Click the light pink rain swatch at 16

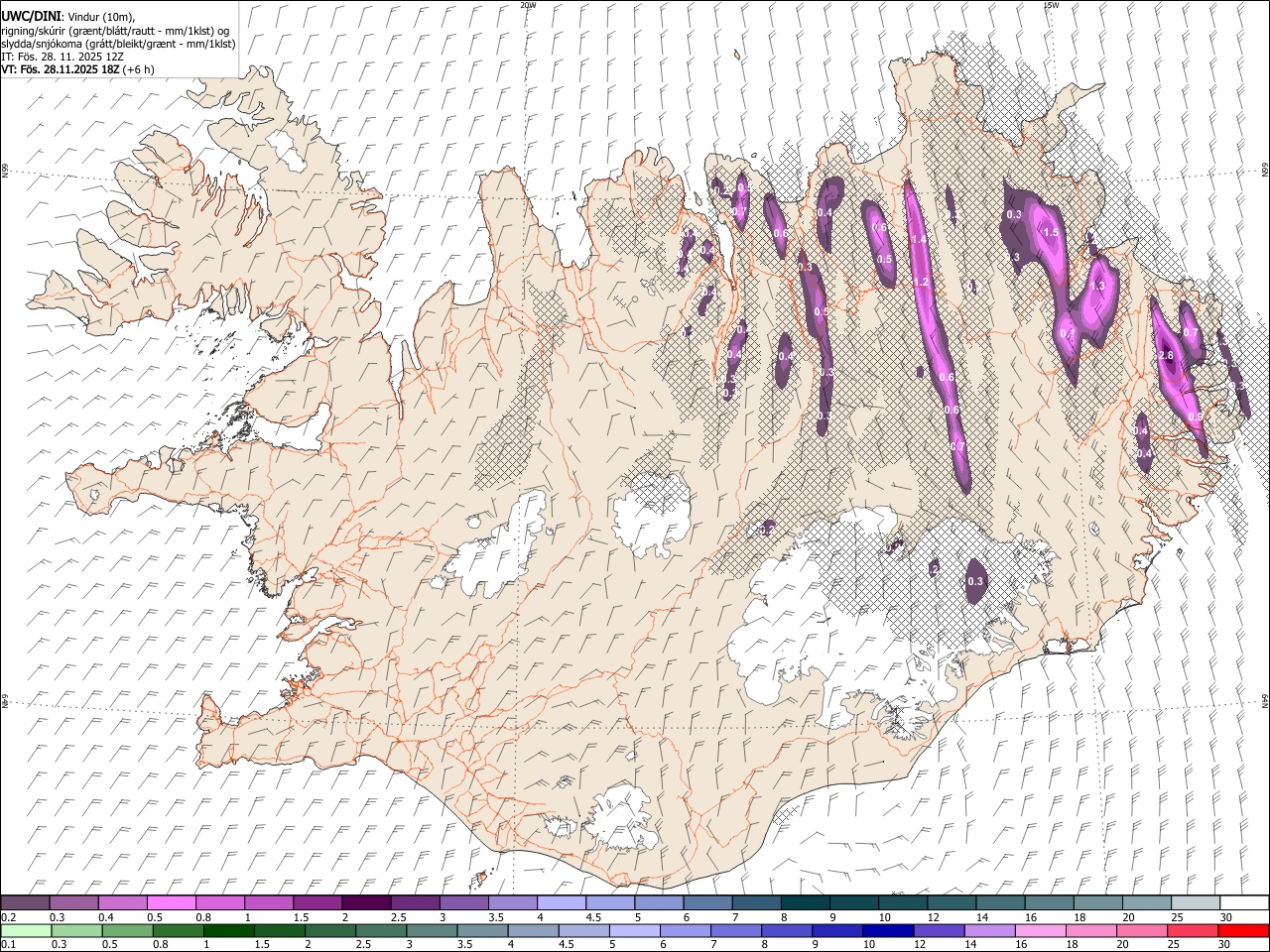point(1039,930)
